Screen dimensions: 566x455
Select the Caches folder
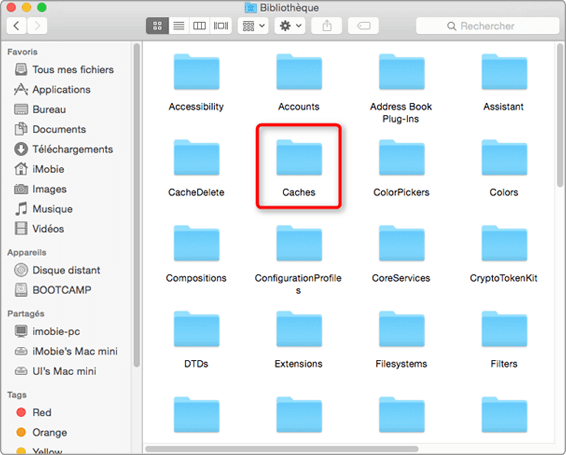(x=299, y=168)
